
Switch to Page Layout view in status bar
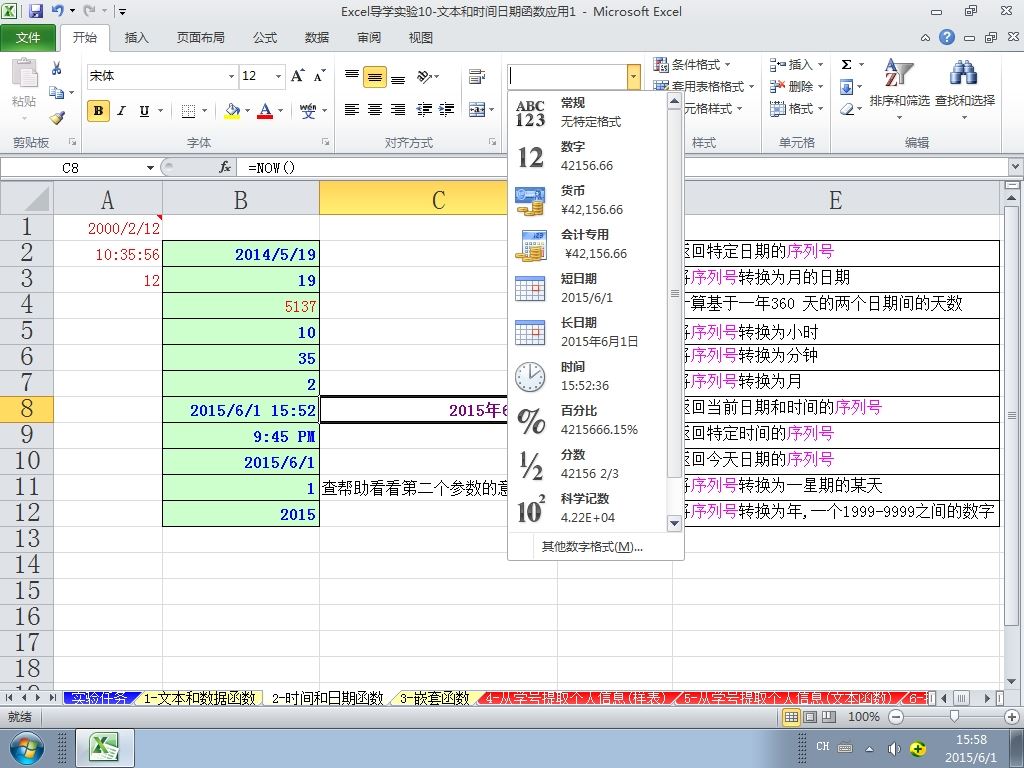[x=810, y=717]
